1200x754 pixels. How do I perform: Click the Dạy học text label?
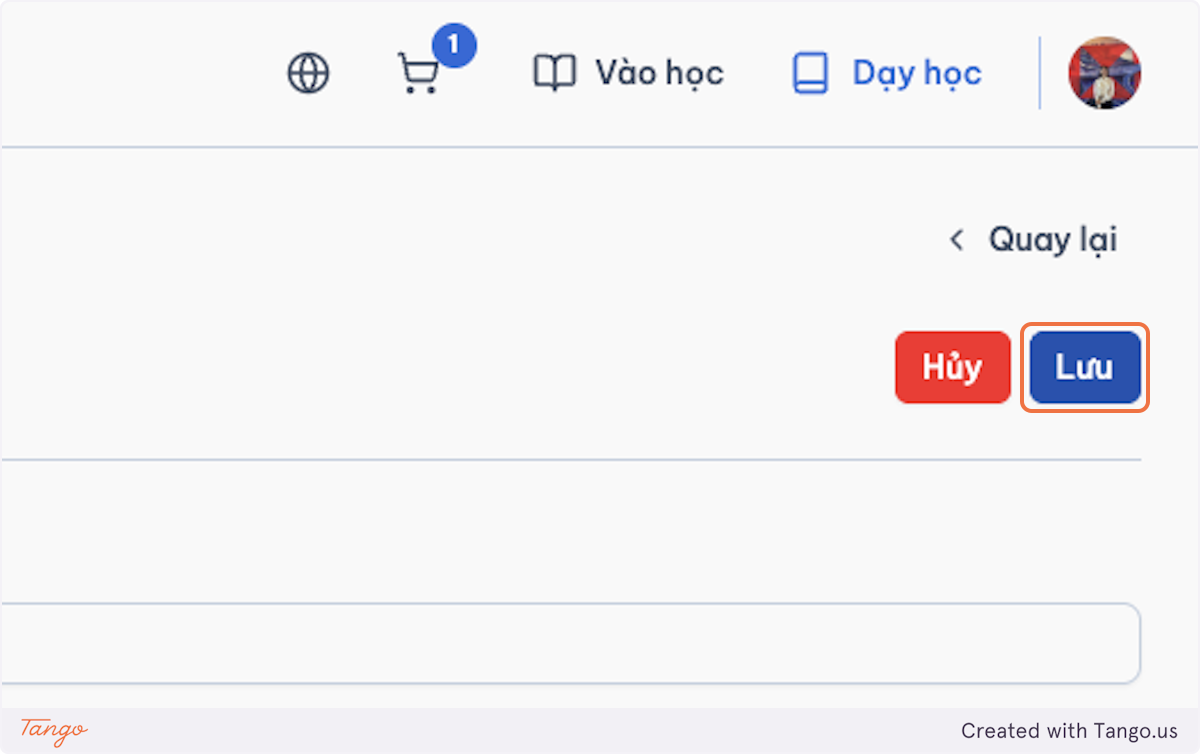point(917,73)
